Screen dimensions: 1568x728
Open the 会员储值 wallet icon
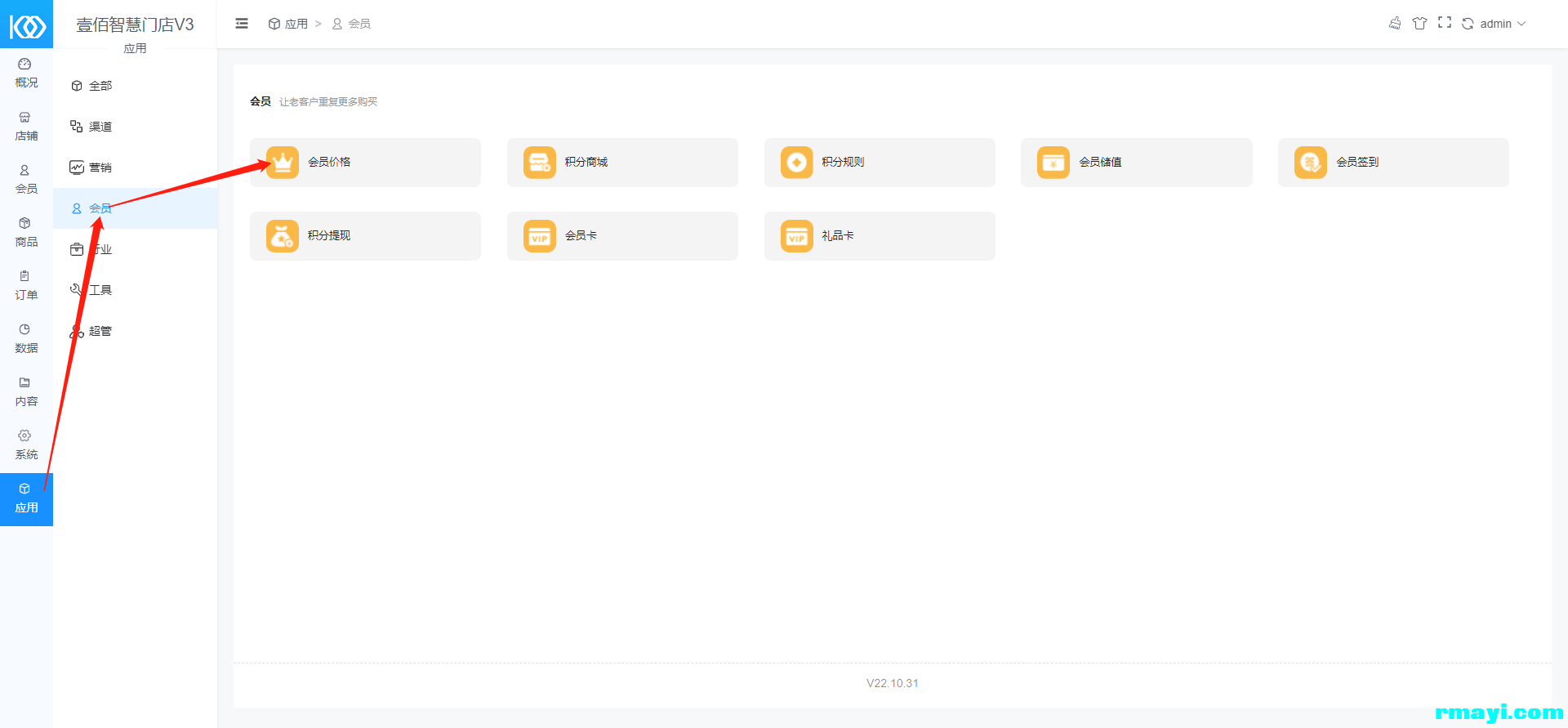(x=1053, y=163)
